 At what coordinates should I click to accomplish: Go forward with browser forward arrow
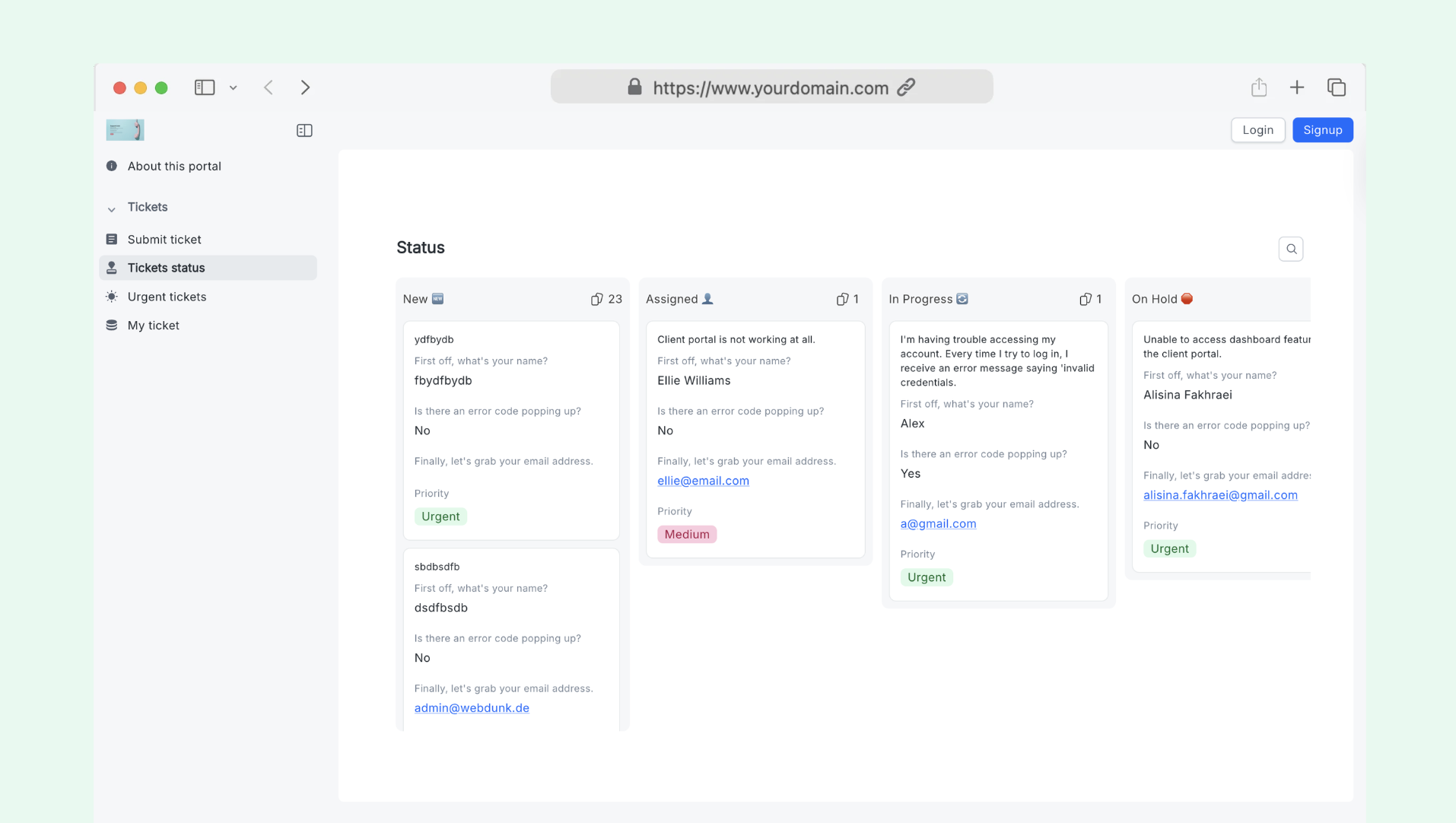[x=305, y=87]
